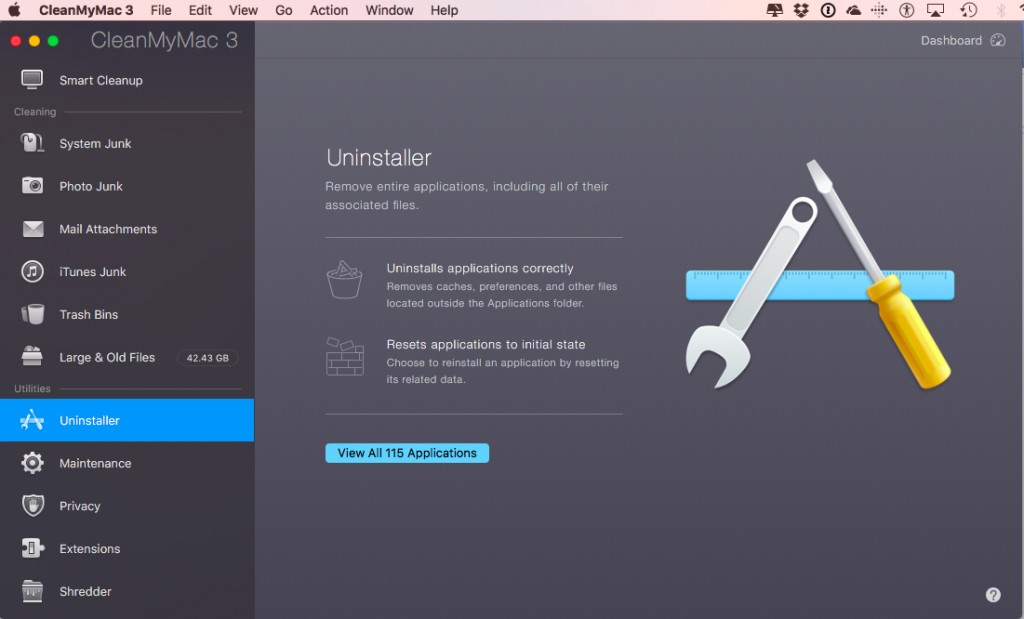Click the Uninstaller icon in the highlighted row
The height and width of the screenshot is (619, 1024).
tap(31, 420)
